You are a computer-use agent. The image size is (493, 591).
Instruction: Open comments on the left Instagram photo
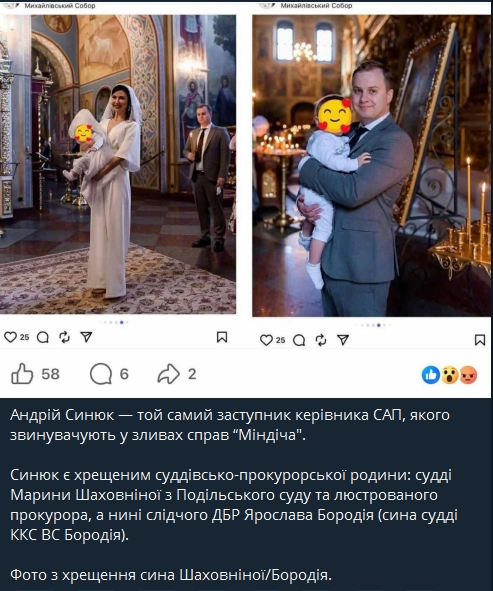(43, 337)
